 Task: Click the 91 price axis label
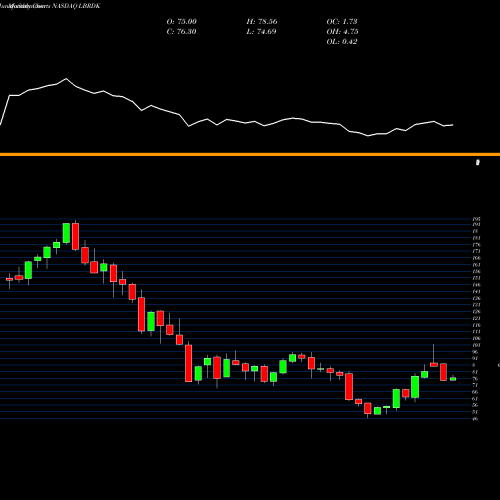475,359
